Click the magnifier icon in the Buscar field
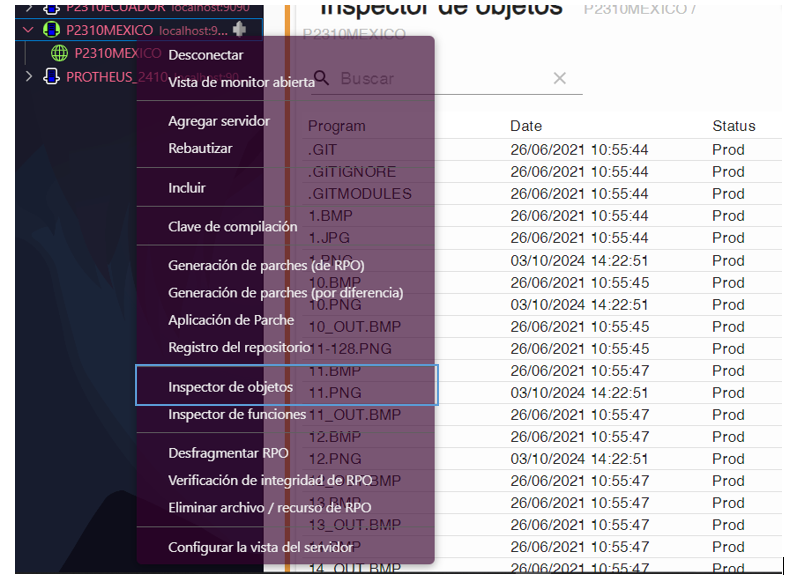This screenshot has height=582, width=808. click(322, 78)
